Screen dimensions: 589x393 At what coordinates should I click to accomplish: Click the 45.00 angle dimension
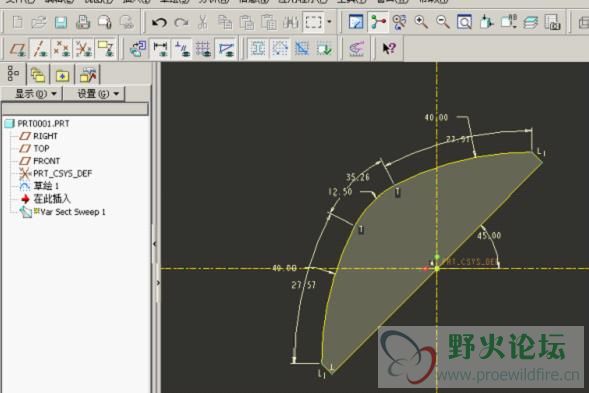(489, 236)
